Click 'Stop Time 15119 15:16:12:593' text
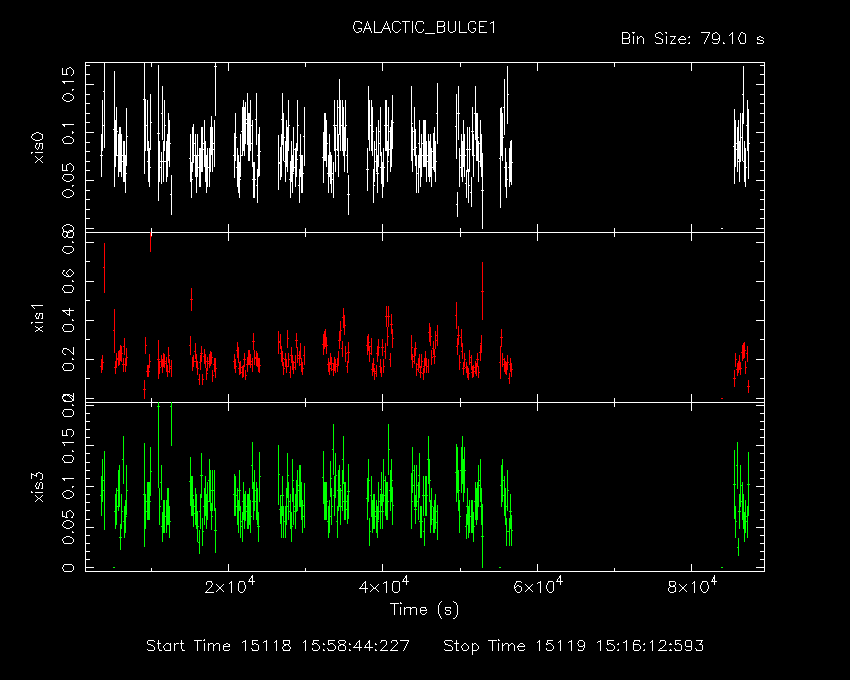Image resolution: width=850 pixels, height=680 pixels. pyautogui.click(x=574, y=646)
